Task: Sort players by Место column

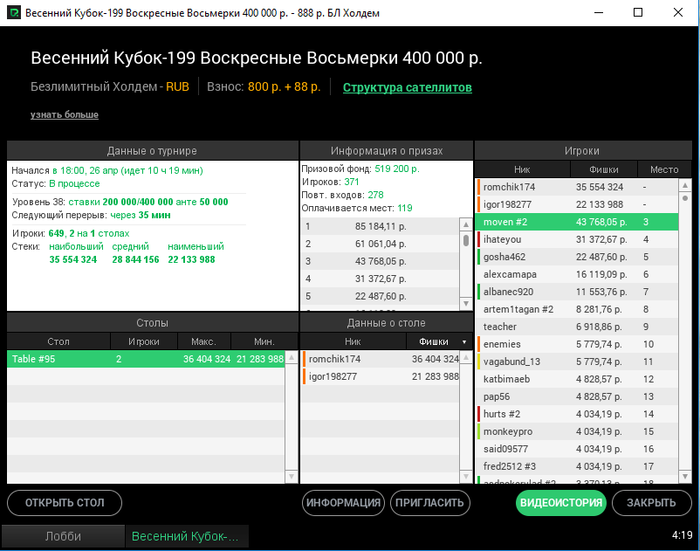Action: 664,170
